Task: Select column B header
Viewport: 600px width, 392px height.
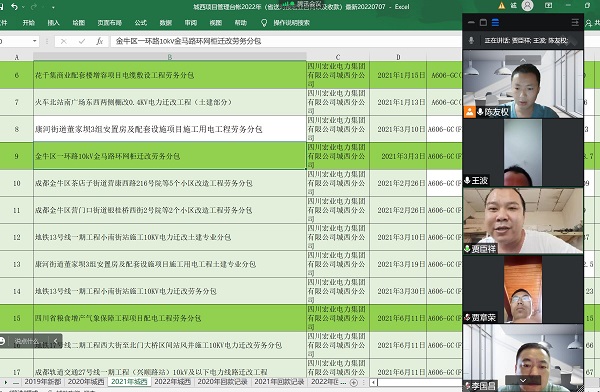Action: coord(170,57)
